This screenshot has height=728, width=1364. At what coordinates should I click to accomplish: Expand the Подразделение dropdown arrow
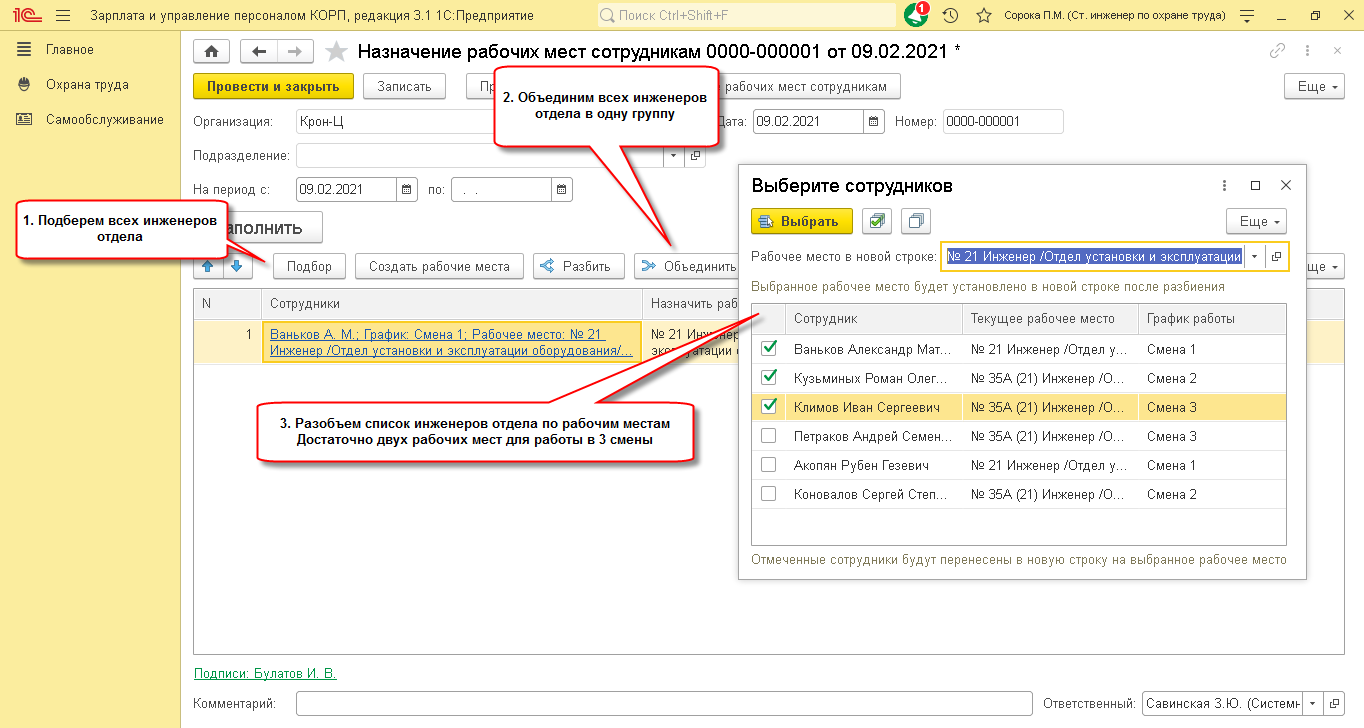[673, 156]
